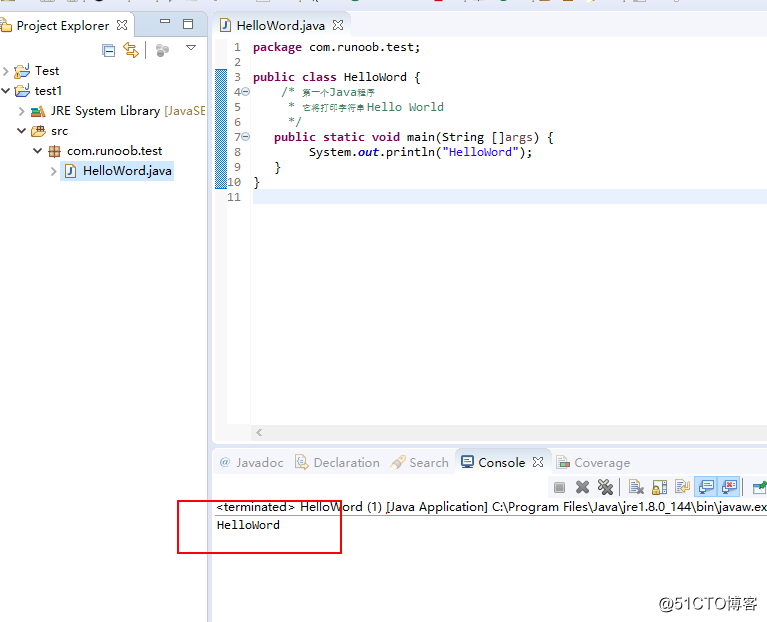This screenshot has height=622, width=767.
Task: Toggle Show Console on standard output change
Action: pos(706,487)
